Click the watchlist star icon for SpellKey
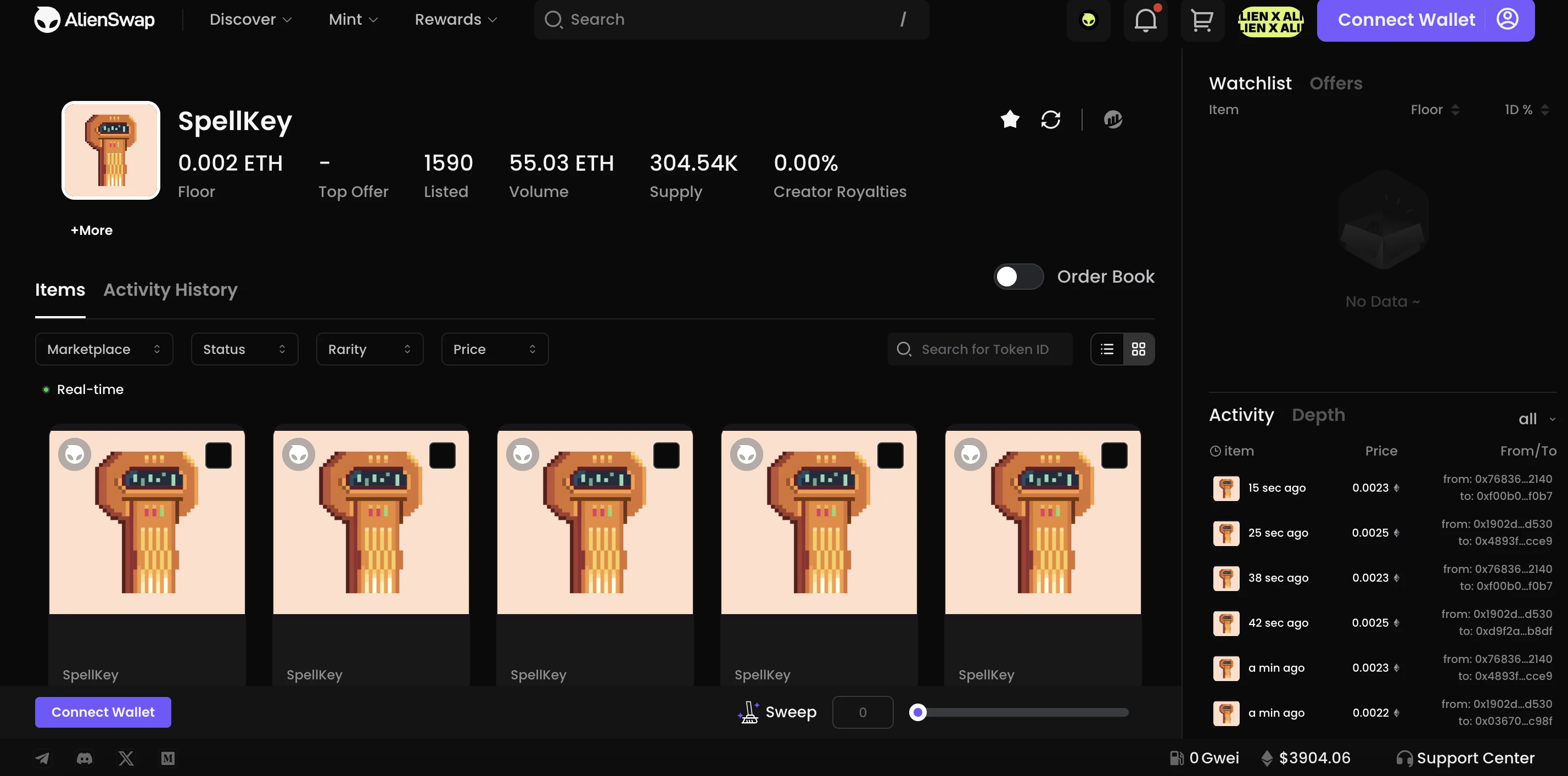 (x=1011, y=119)
